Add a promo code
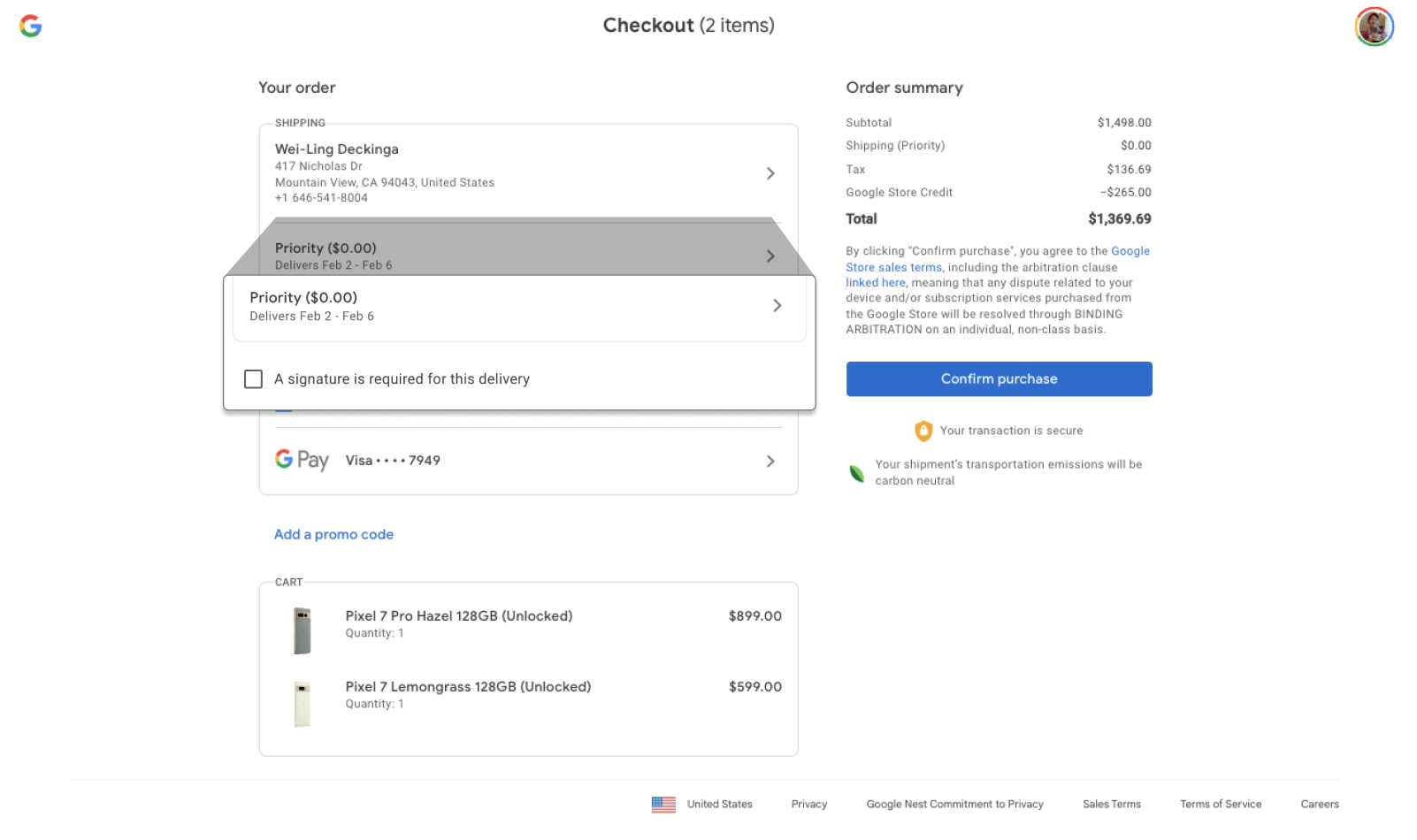Viewport: 1417px width, 840px height. (x=333, y=534)
